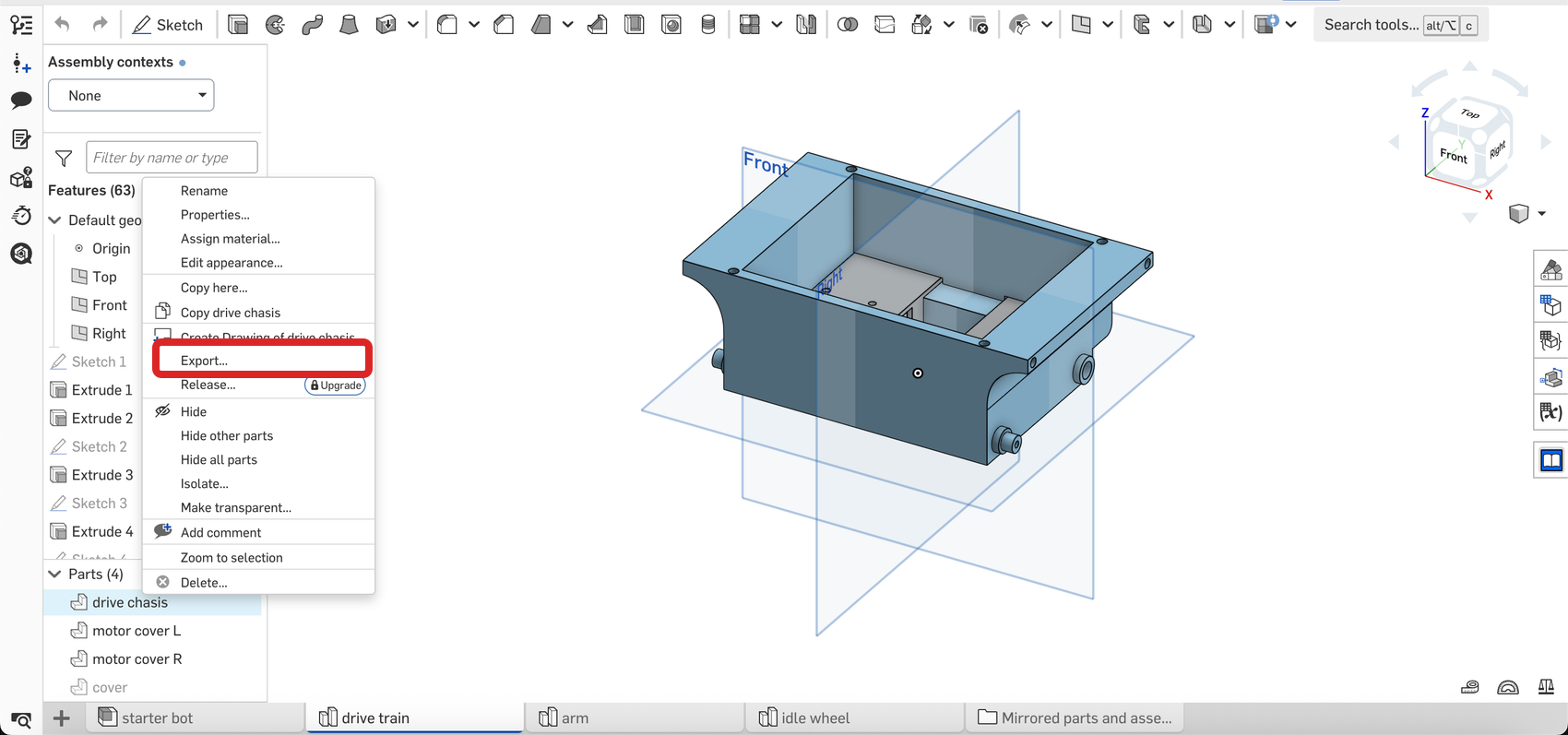
Task: Select the Linear pattern tool
Action: tap(750, 25)
